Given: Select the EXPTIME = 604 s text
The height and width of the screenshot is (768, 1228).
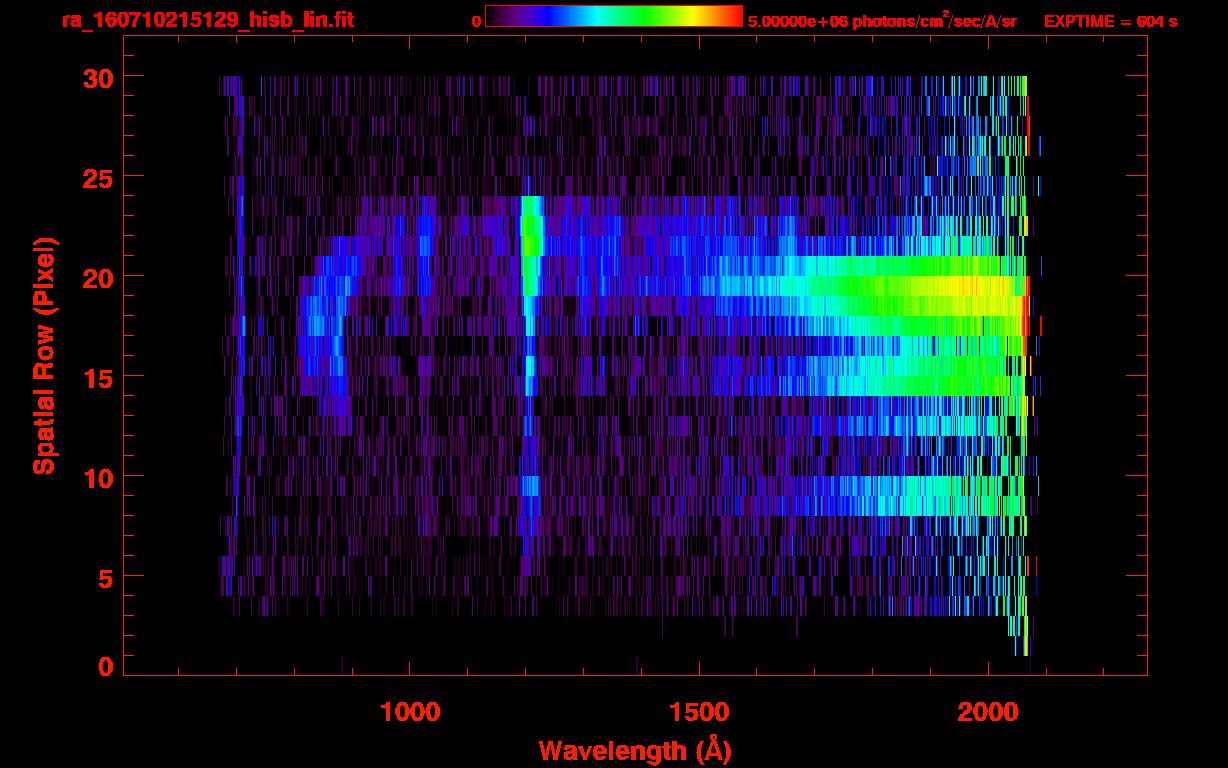Looking at the screenshot, I should [1110, 21].
